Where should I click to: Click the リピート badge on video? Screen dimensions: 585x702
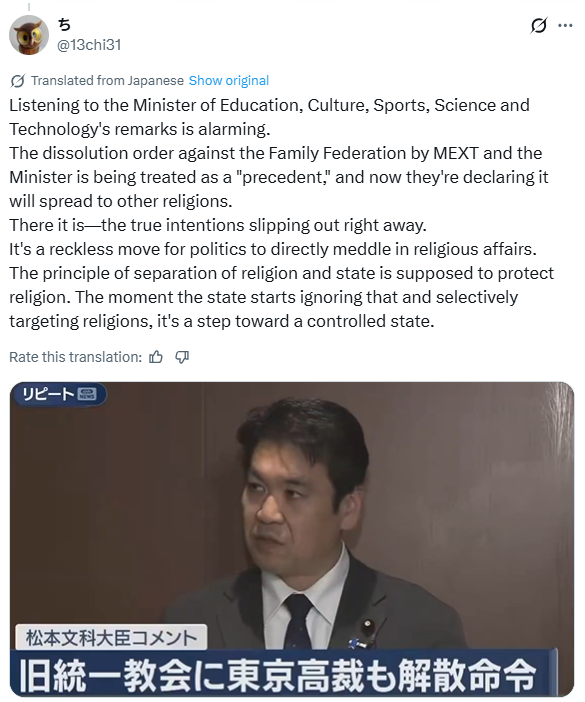coord(59,394)
